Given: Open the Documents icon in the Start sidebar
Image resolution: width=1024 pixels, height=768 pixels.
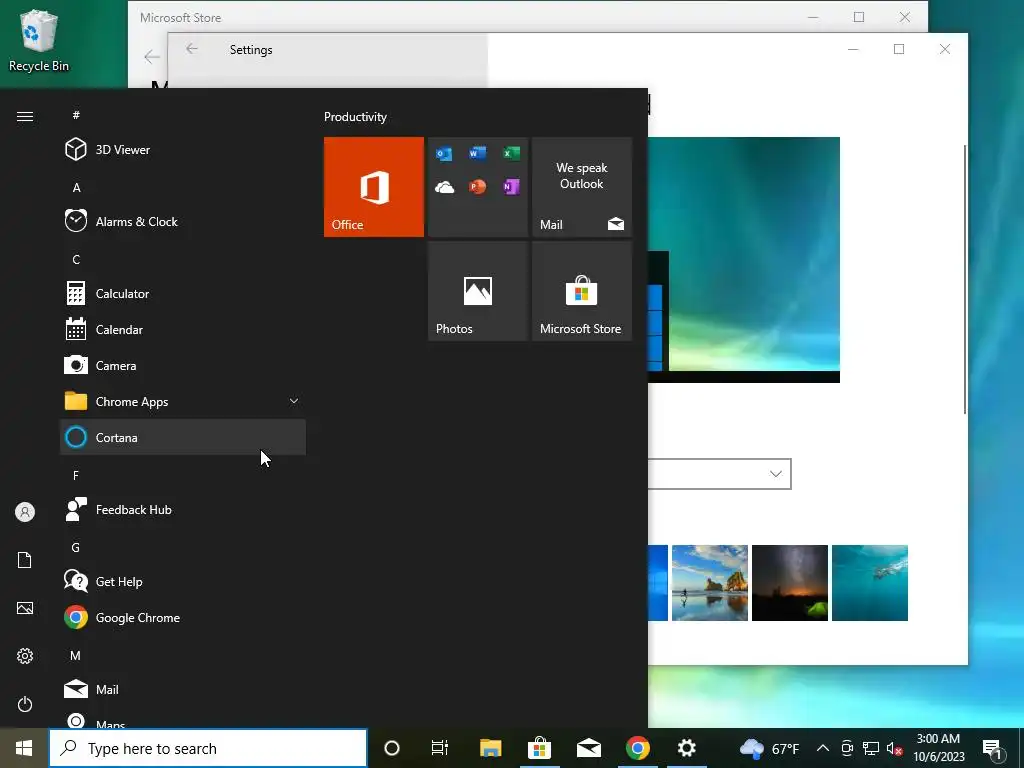Looking at the screenshot, I should [x=25, y=560].
